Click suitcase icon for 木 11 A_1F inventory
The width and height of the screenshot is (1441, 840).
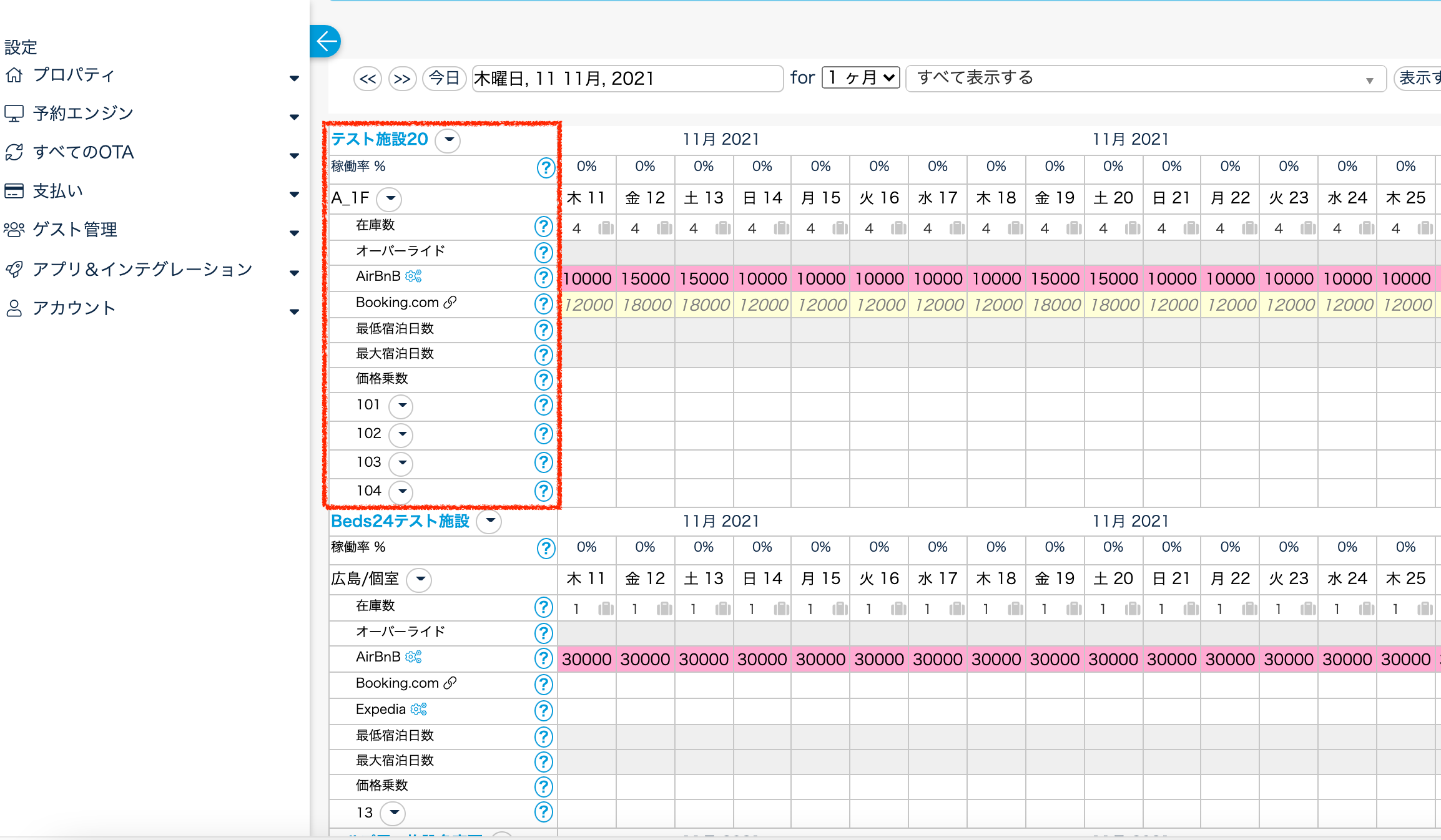click(x=605, y=228)
